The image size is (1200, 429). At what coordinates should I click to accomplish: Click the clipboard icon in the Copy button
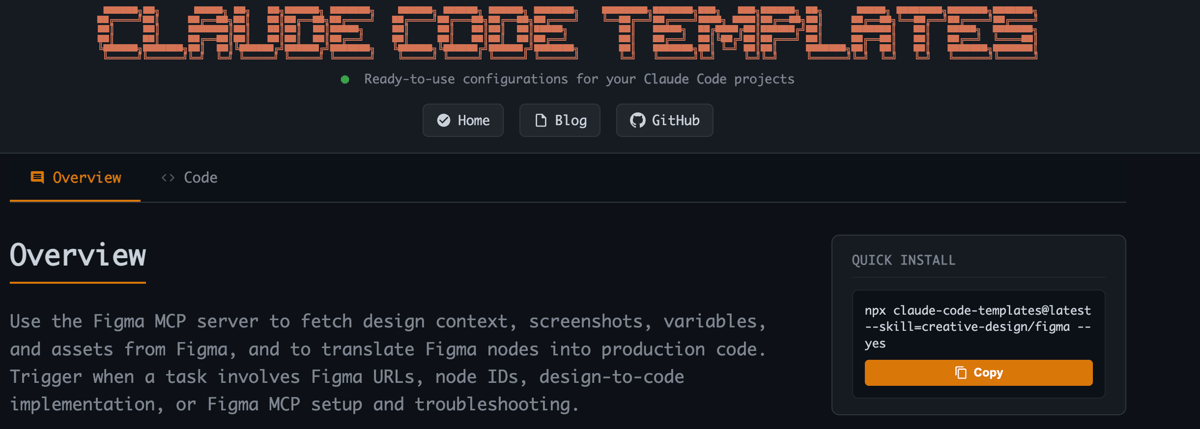coord(961,373)
